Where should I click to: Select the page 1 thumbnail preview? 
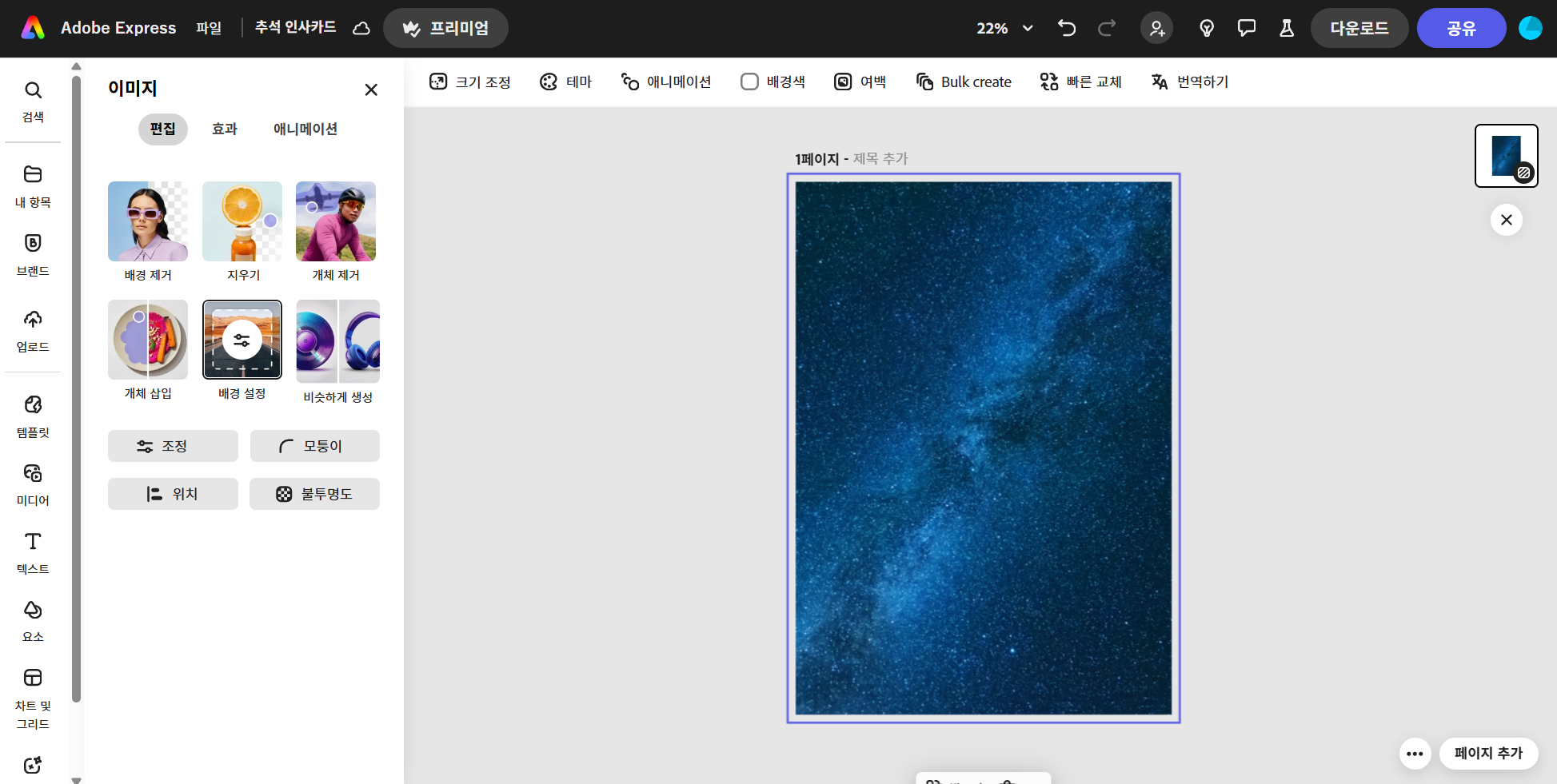coord(1506,156)
